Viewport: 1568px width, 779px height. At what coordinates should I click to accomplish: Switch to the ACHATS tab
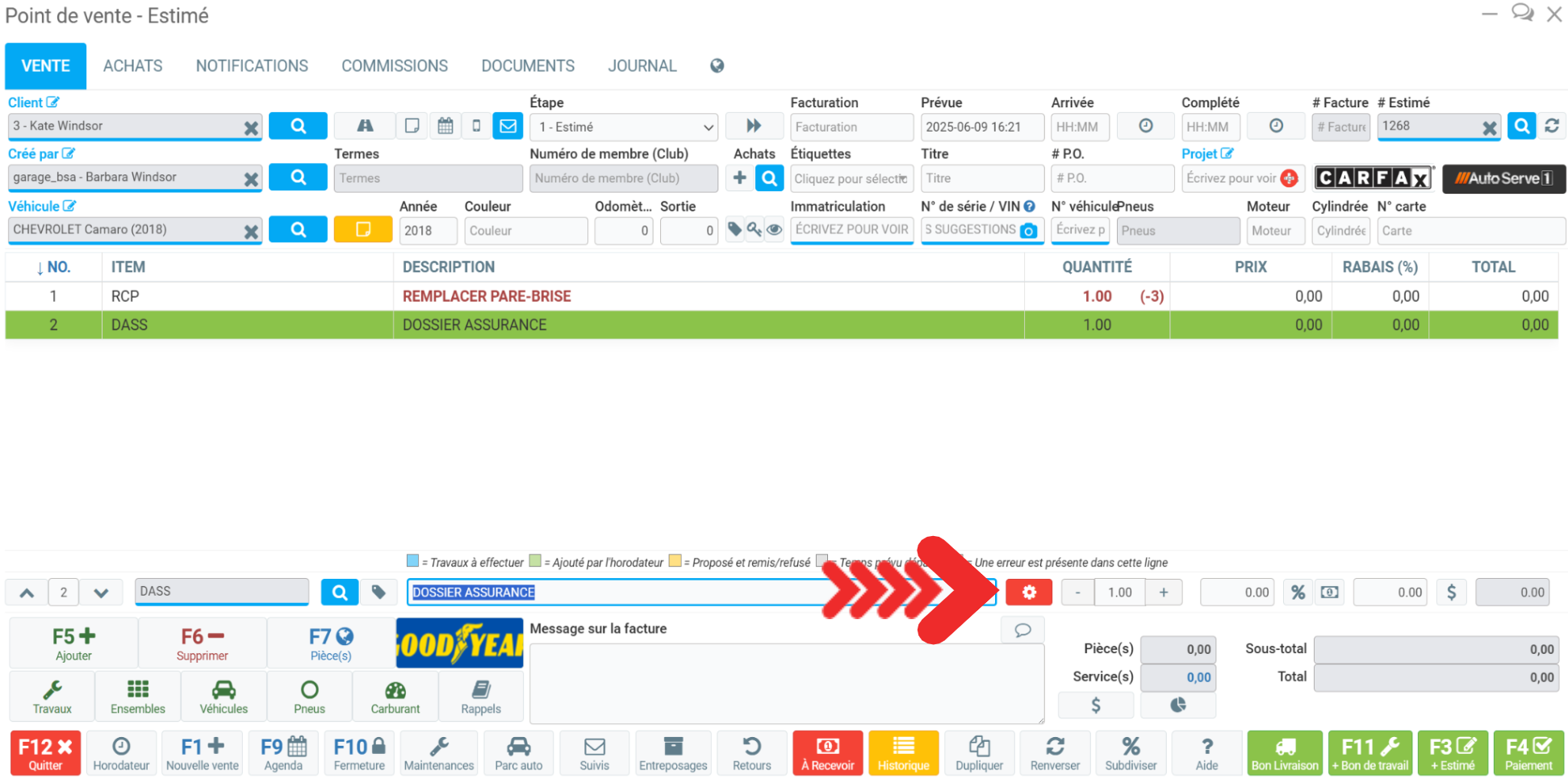pos(132,66)
